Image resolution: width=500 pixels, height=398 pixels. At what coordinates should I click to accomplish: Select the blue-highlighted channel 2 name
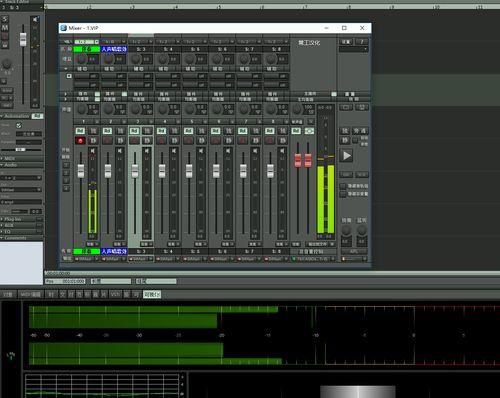114,49
